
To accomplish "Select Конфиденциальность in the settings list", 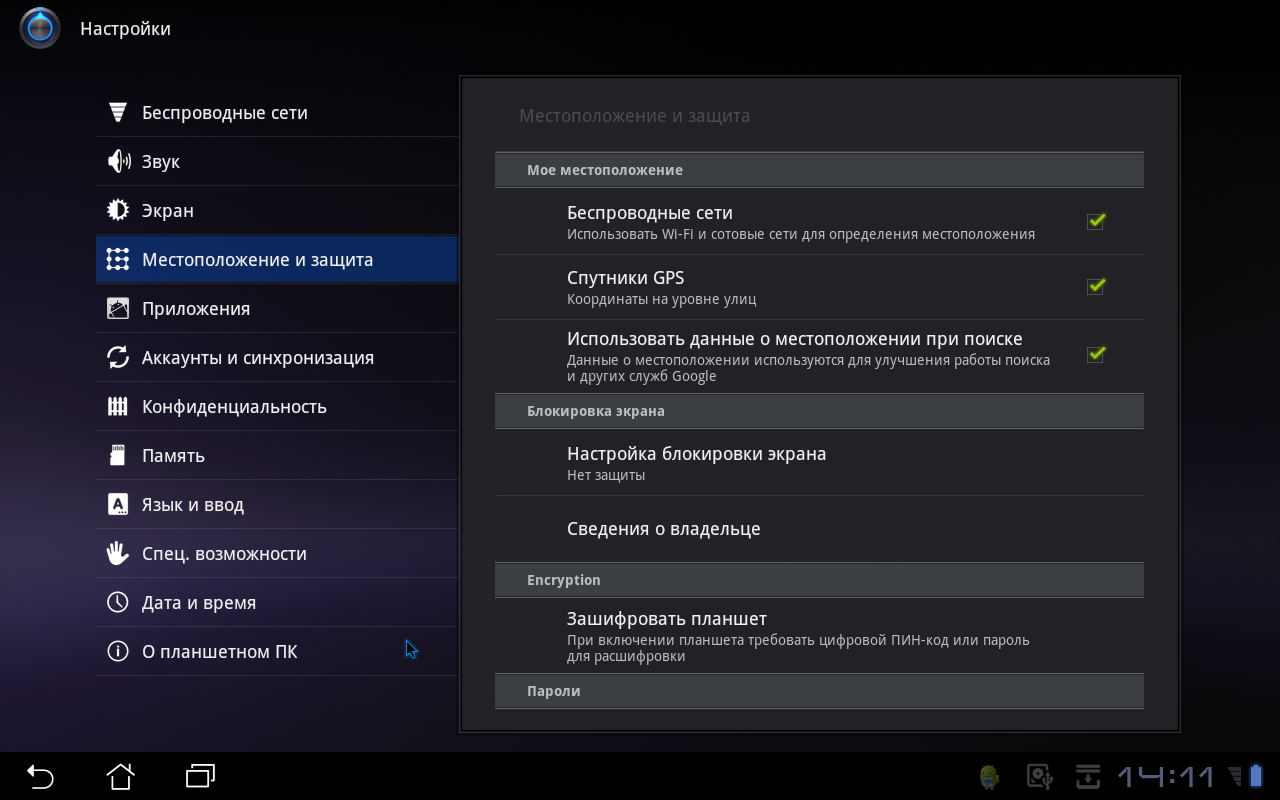I will (x=234, y=407).
